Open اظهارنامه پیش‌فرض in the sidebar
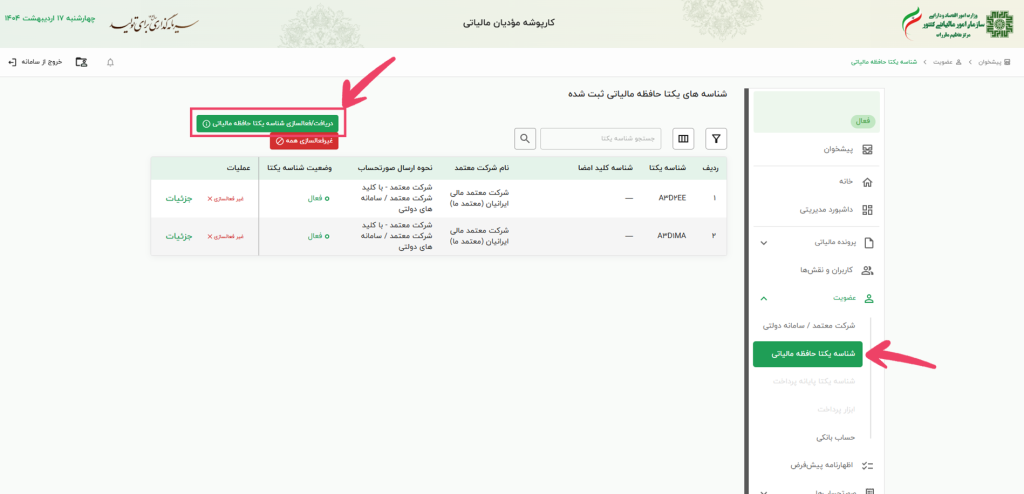This screenshot has height=494, width=1024. coord(818,465)
